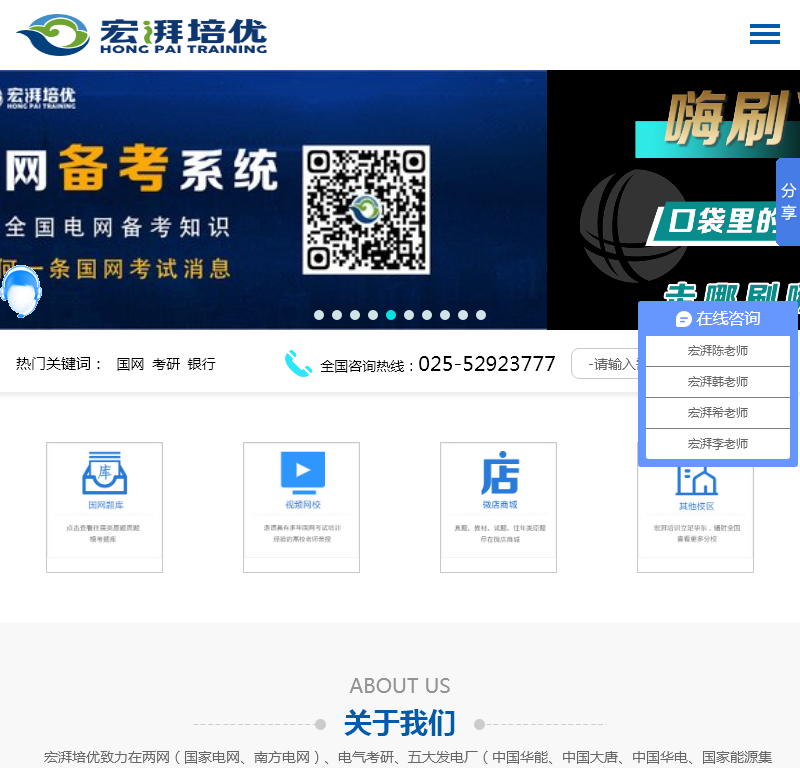Open the 微店商城 shop icon

[500, 473]
